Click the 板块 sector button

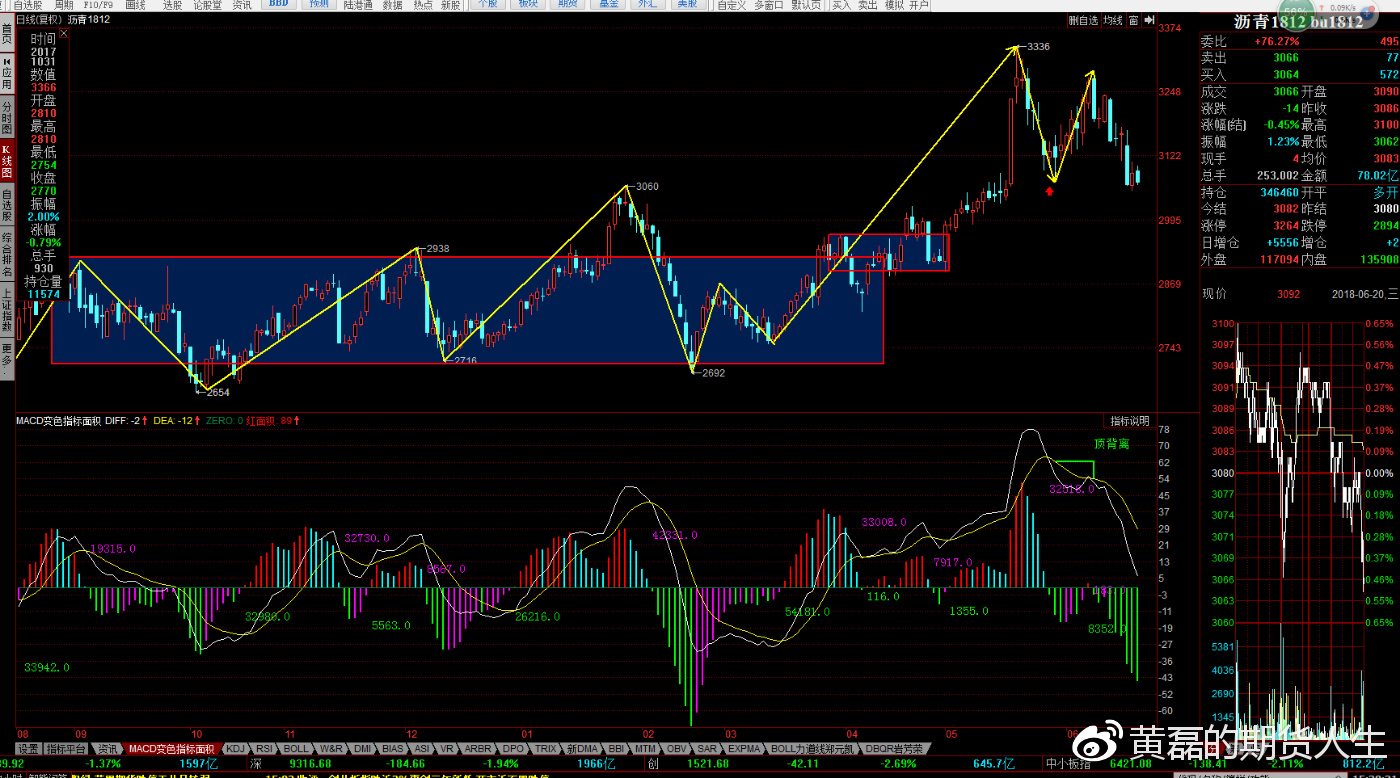[x=527, y=5]
